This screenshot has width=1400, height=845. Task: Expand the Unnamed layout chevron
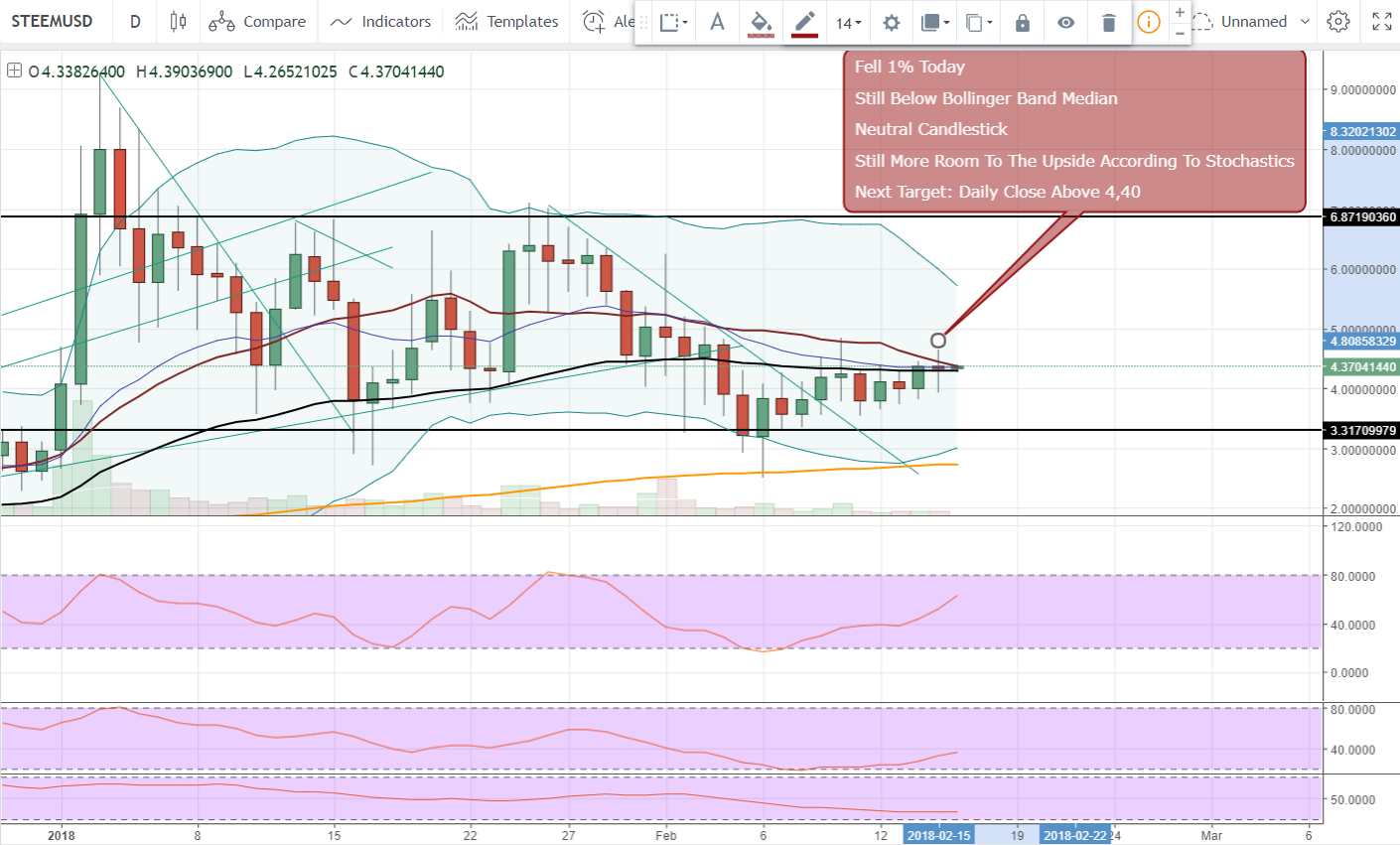point(1305,22)
